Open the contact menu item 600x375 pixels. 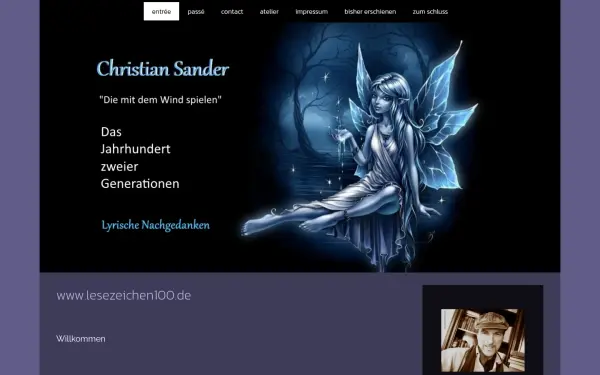[232, 11]
